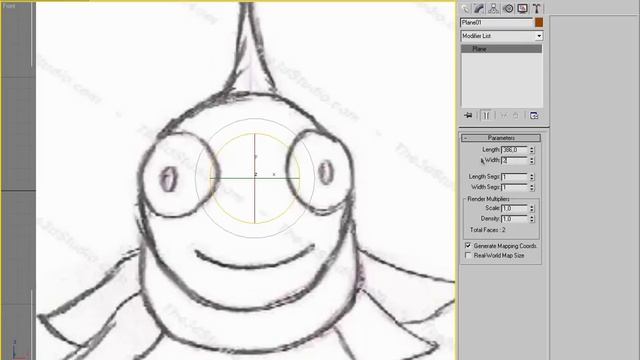
Task: Open the Utilities hammer tab
Action: click(537, 8)
